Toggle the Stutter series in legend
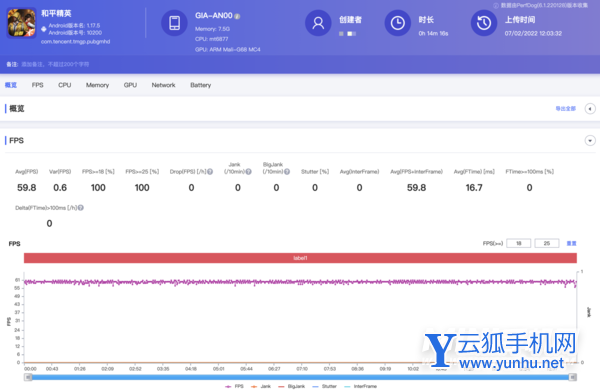Viewport: 600px width, 390px height. (324, 386)
